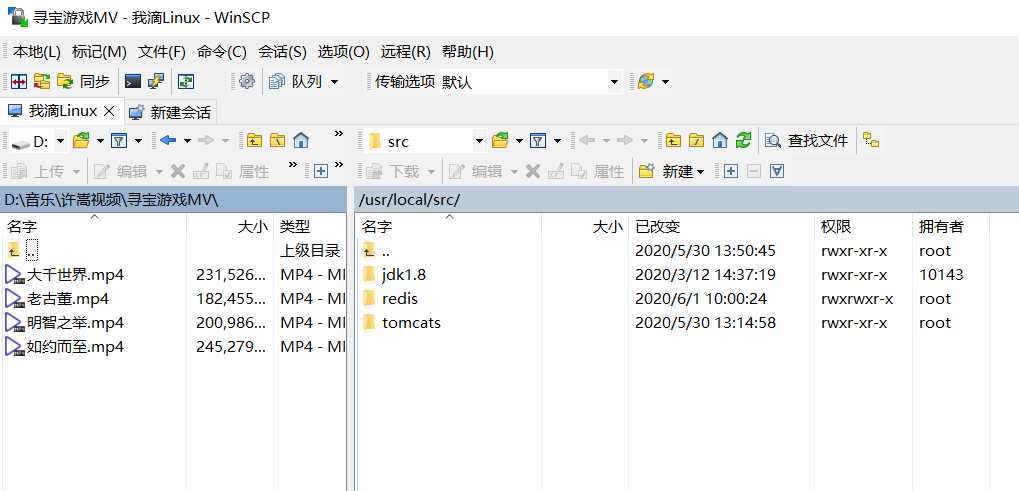Open the remote src directory dropdown

coord(426,141)
